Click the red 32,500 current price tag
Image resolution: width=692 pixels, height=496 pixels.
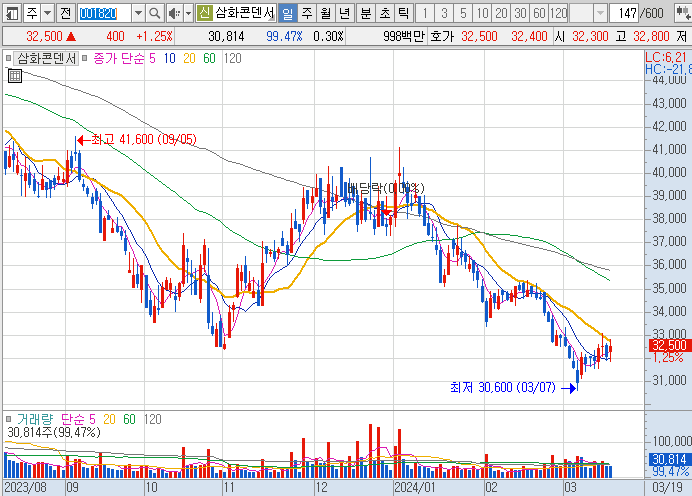point(669,345)
